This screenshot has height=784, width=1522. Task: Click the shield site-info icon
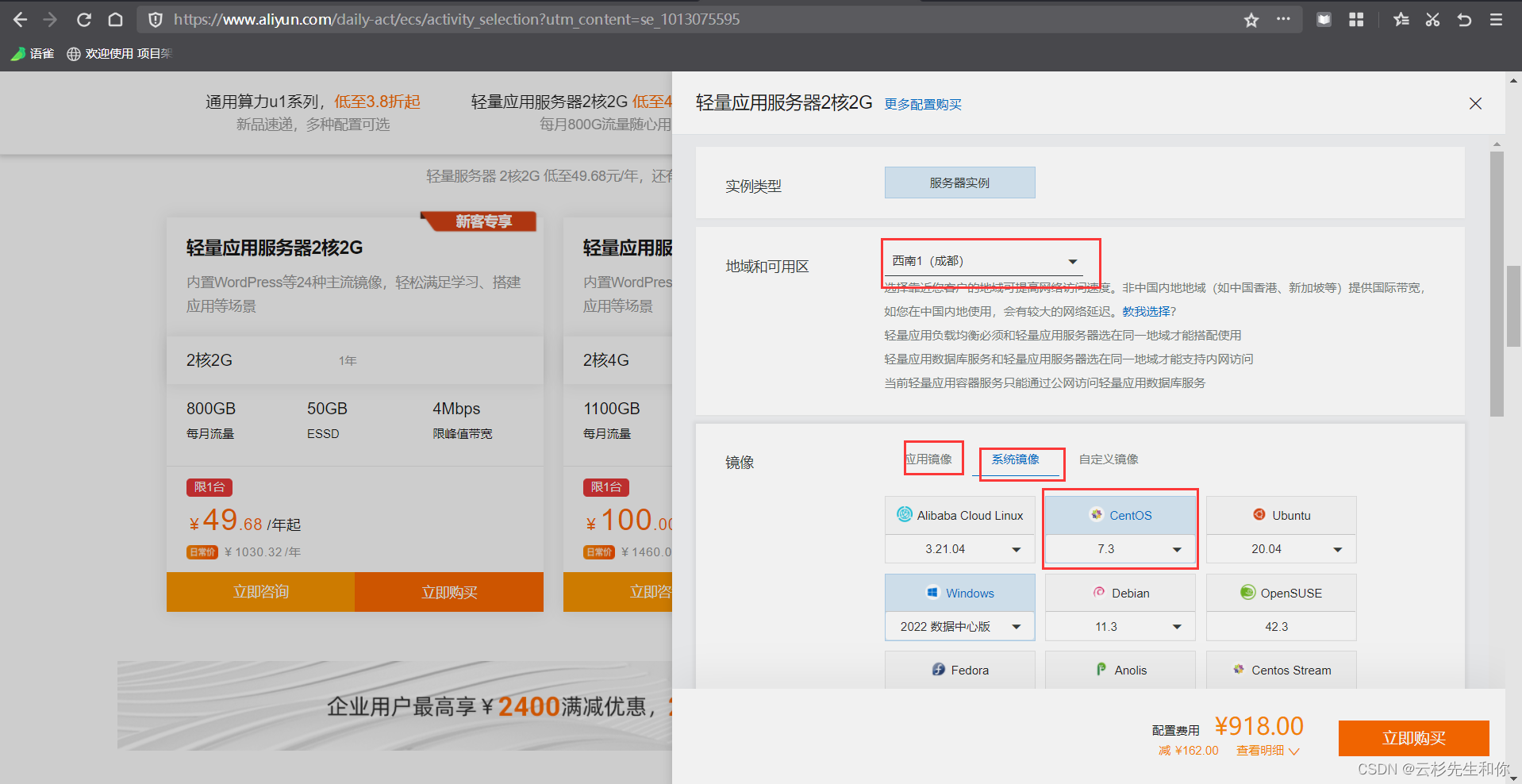(x=156, y=20)
